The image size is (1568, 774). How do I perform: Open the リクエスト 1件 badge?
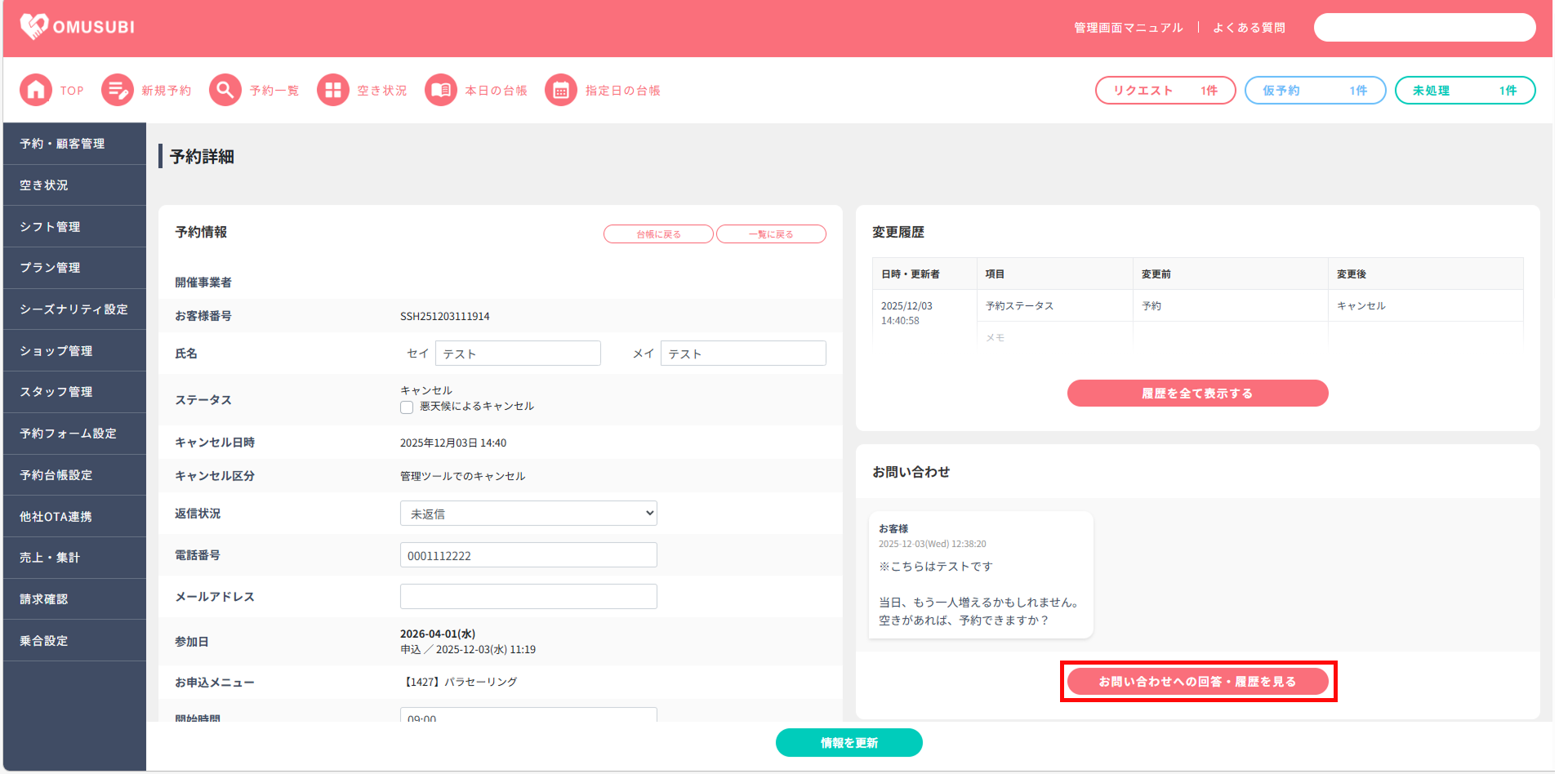[1165, 91]
